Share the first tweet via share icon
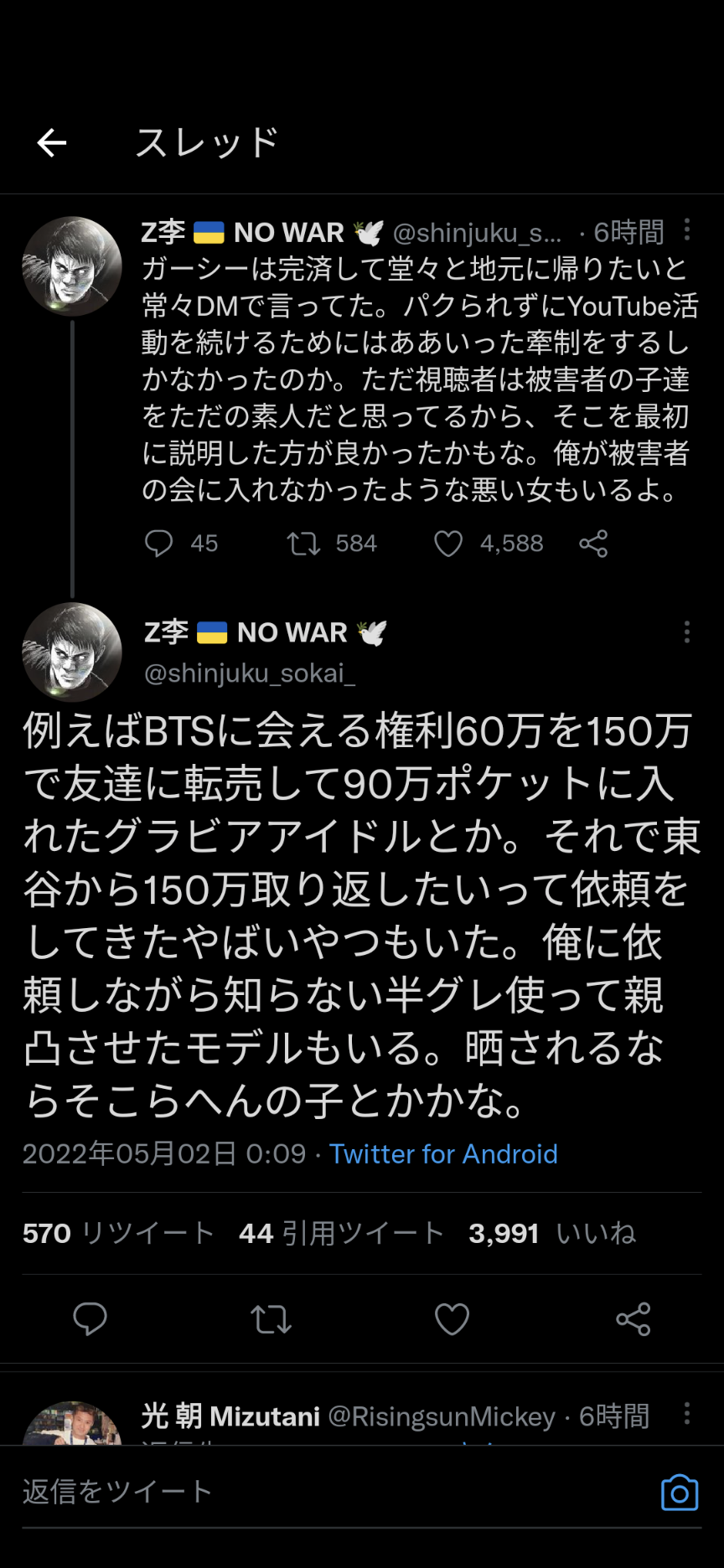Image resolution: width=724 pixels, height=1568 pixels. pyautogui.click(x=593, y=544)
